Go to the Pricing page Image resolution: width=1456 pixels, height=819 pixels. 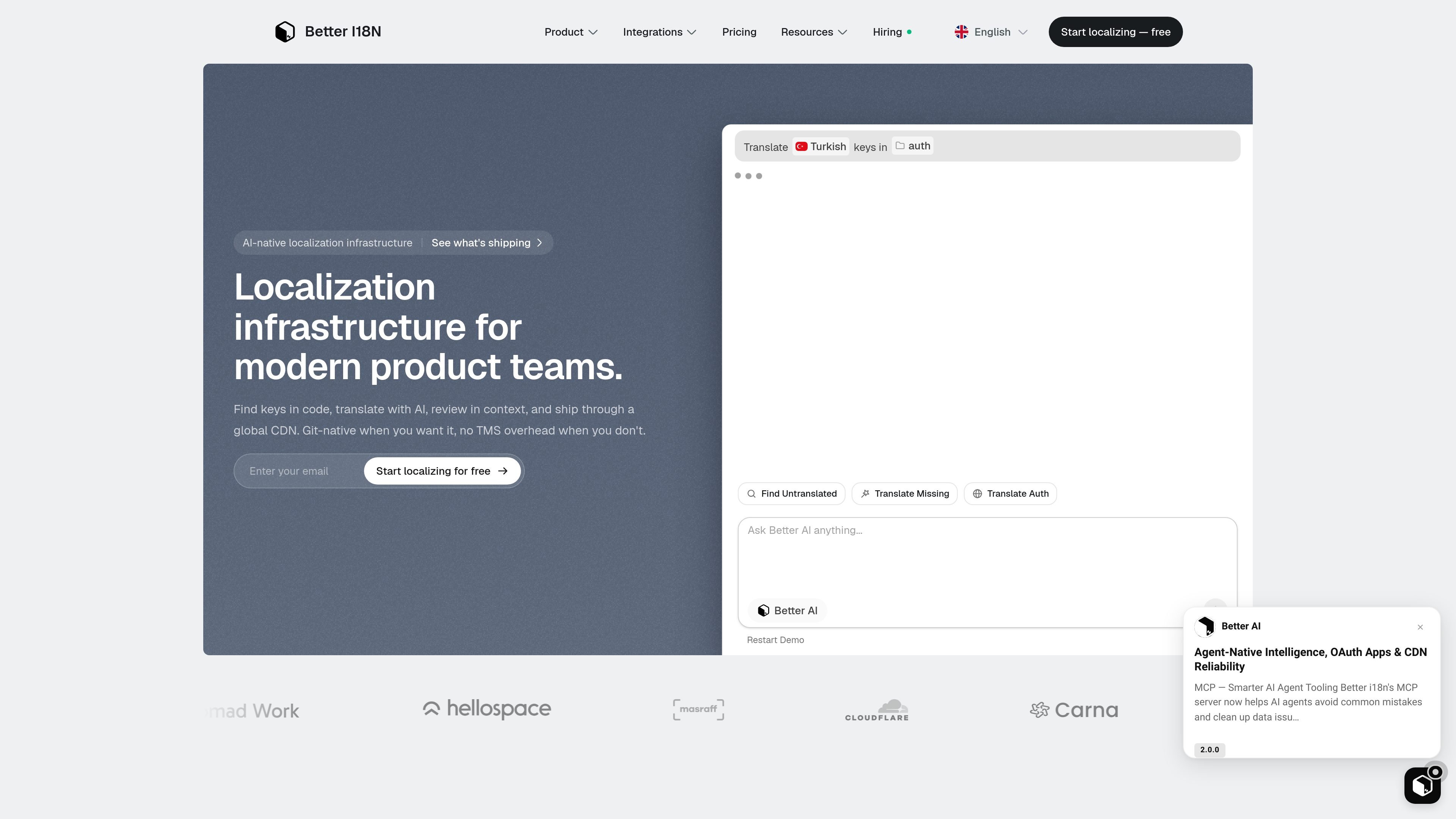(x=739, y=32)
